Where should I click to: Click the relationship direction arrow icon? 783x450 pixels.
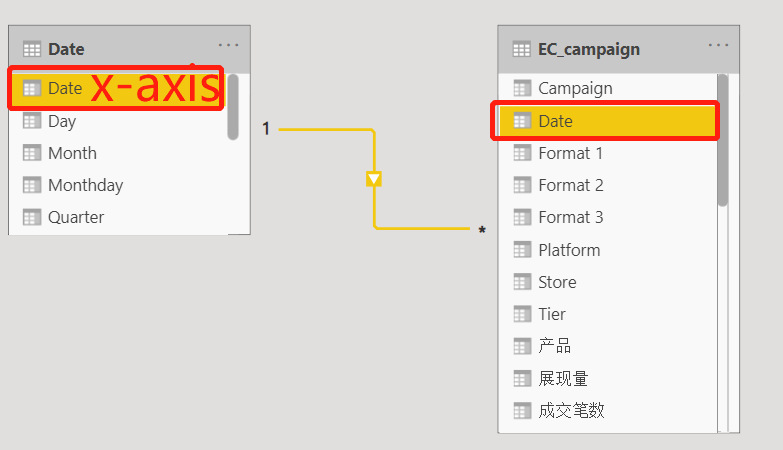click(x=374, y=179)
